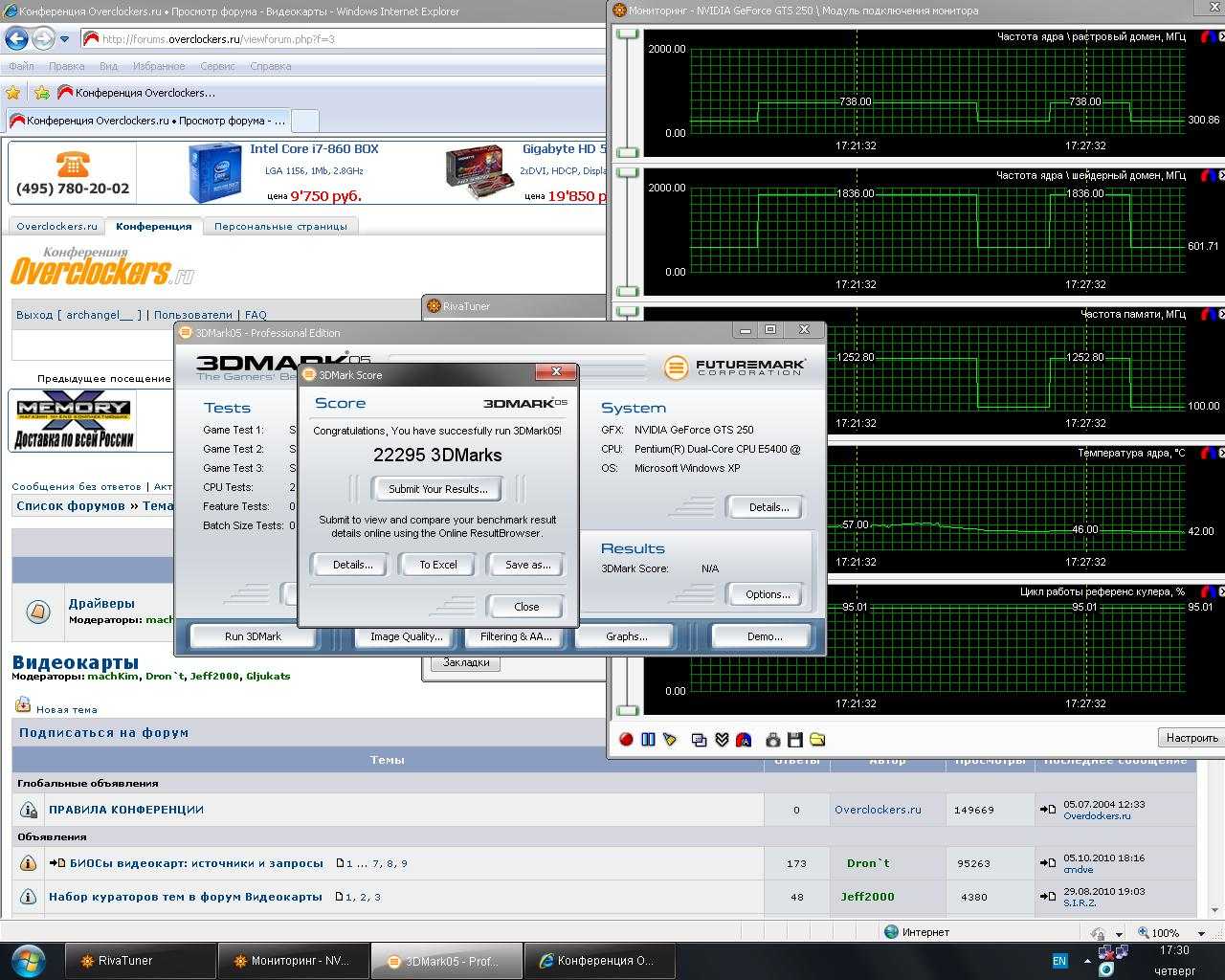Switch to Мониторинг taskbar button

coord(294,961)
